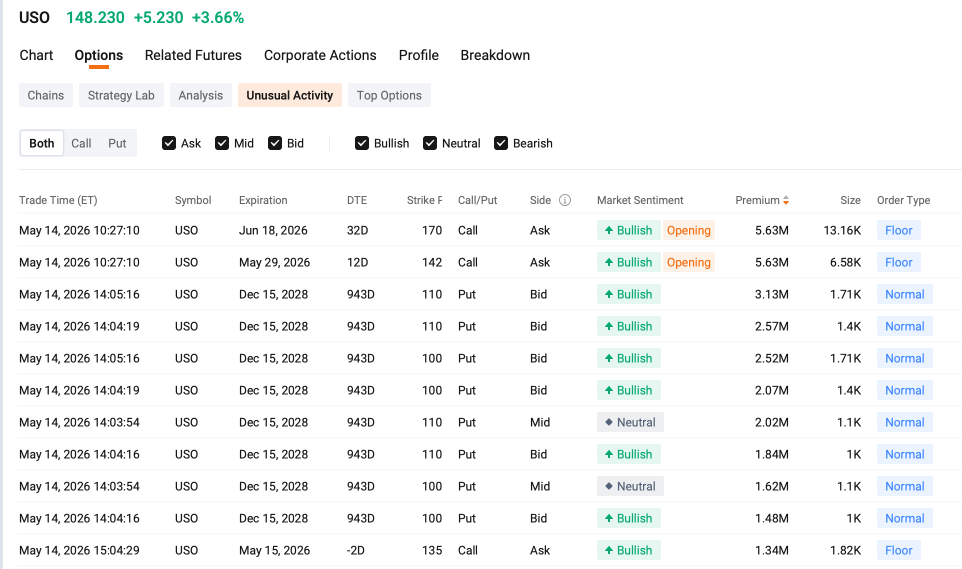Click the USO ticker title
This screenshot has width=962, height=569.
(x=34, y=17)
